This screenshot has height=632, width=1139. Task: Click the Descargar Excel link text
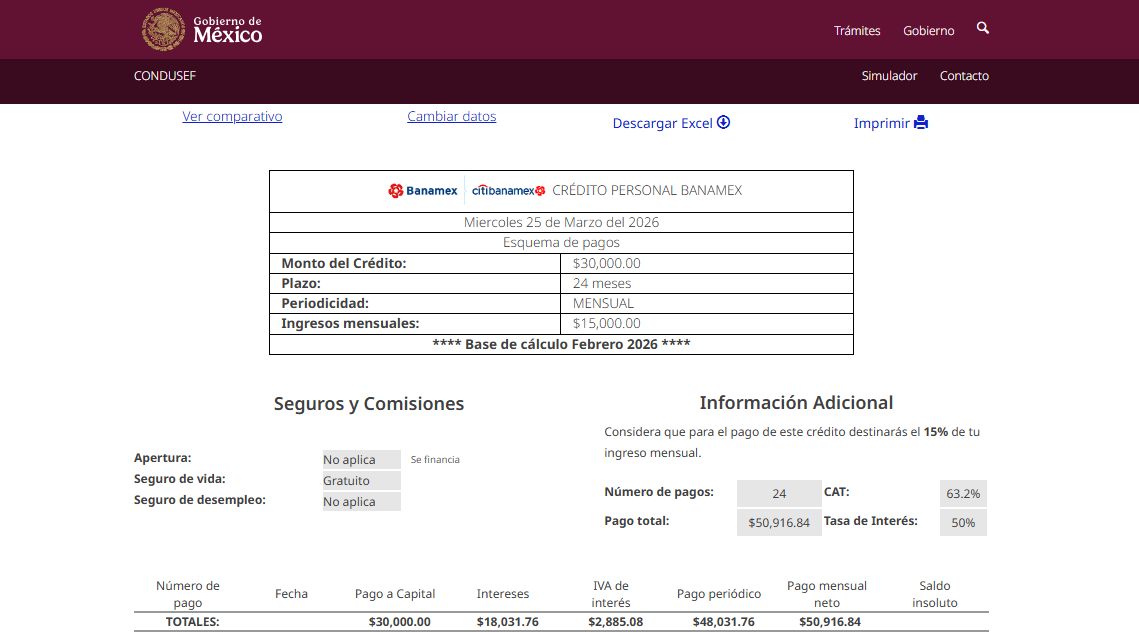(x=662, y=123)
